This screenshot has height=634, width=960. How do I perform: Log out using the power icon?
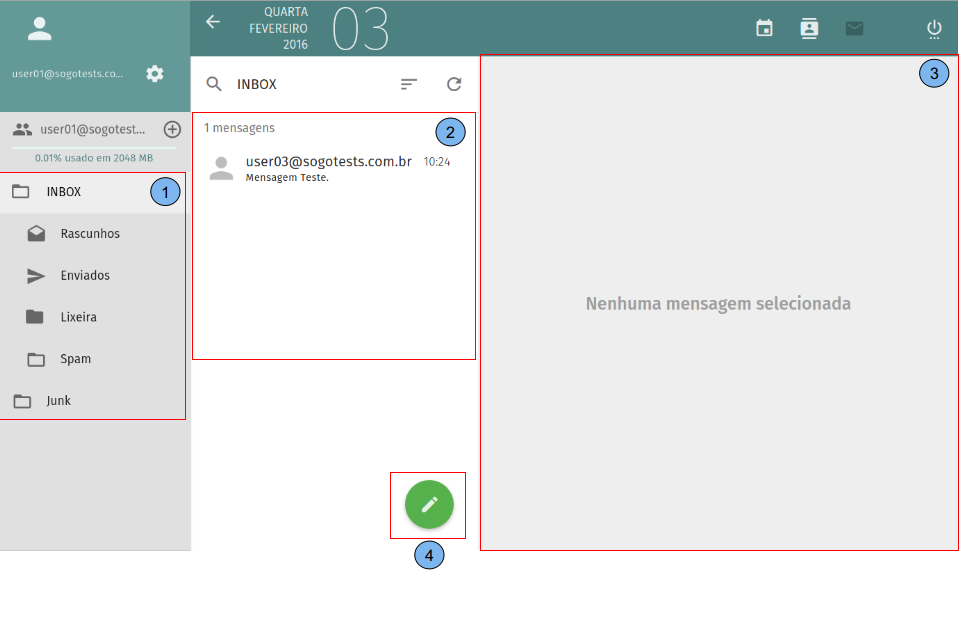(934, 28)
